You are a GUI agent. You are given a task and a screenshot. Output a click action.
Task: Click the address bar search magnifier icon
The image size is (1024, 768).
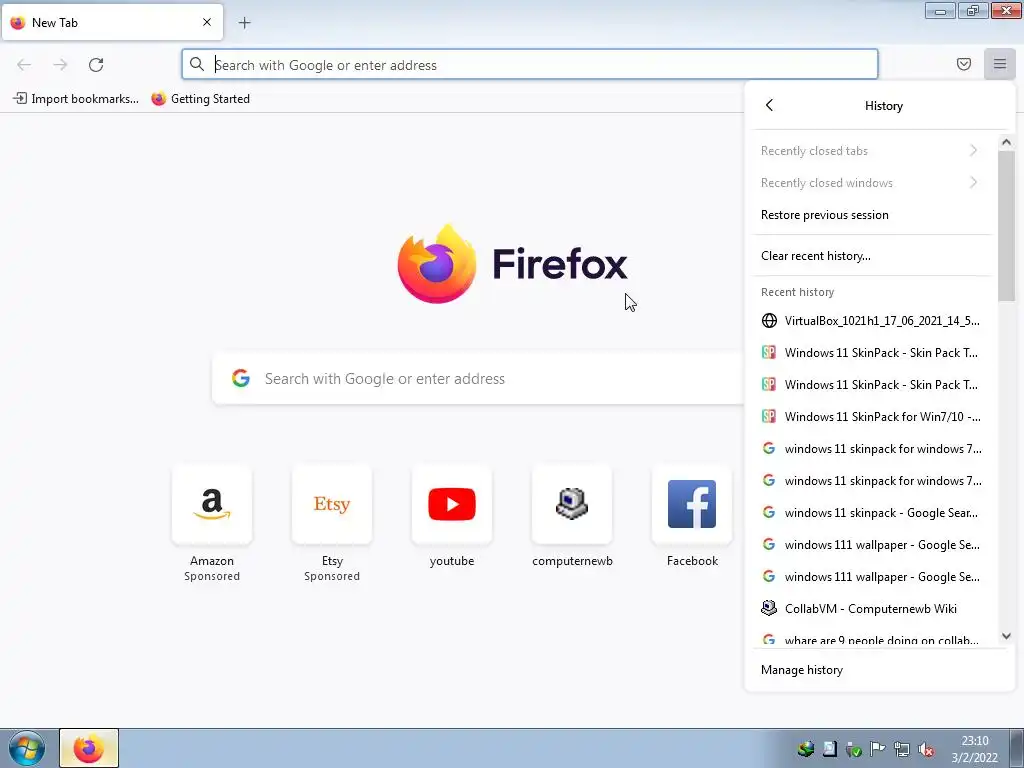[197, 65]
